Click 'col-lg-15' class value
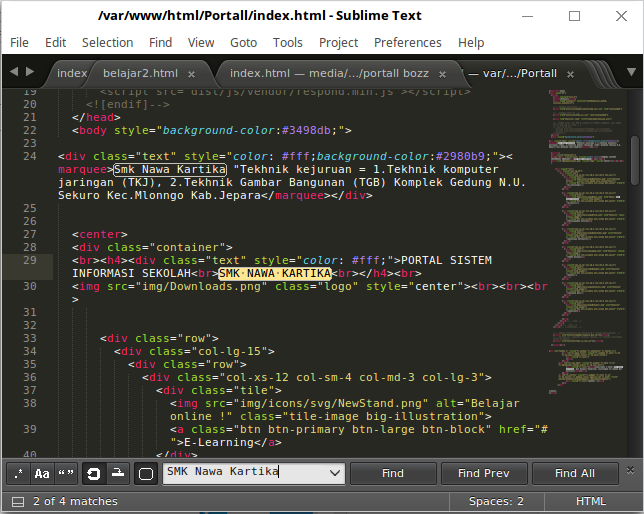Screen dimensions: 644x514 pos(229,351)
